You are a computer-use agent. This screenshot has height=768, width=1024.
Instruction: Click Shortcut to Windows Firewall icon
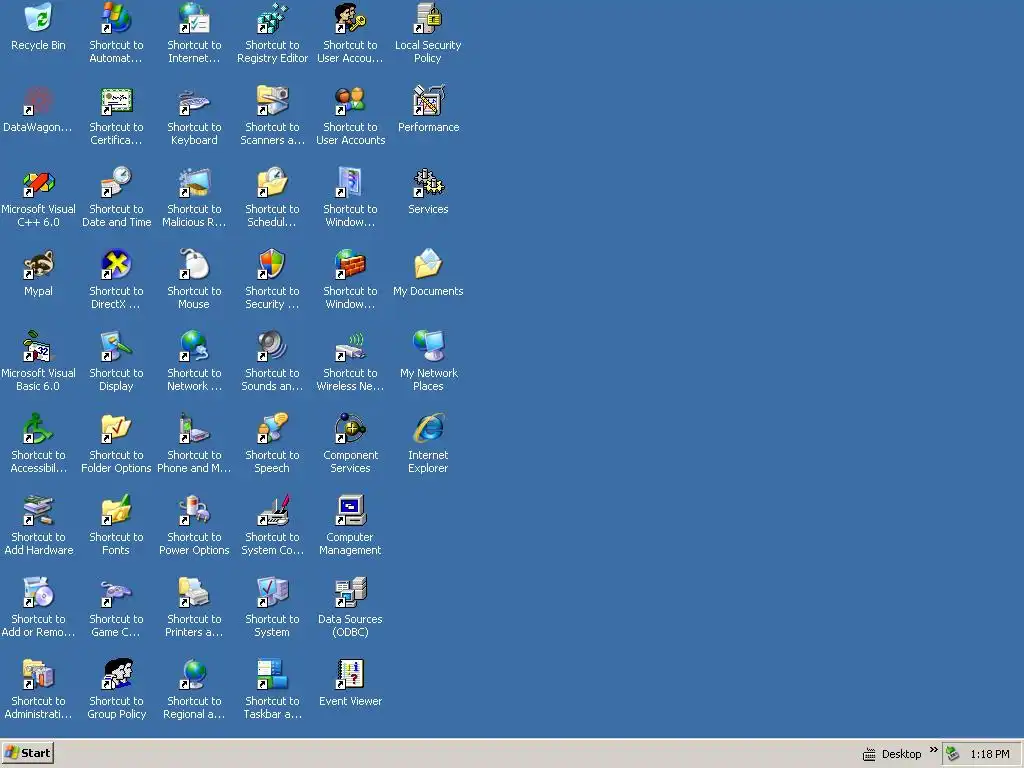point(350,264)
